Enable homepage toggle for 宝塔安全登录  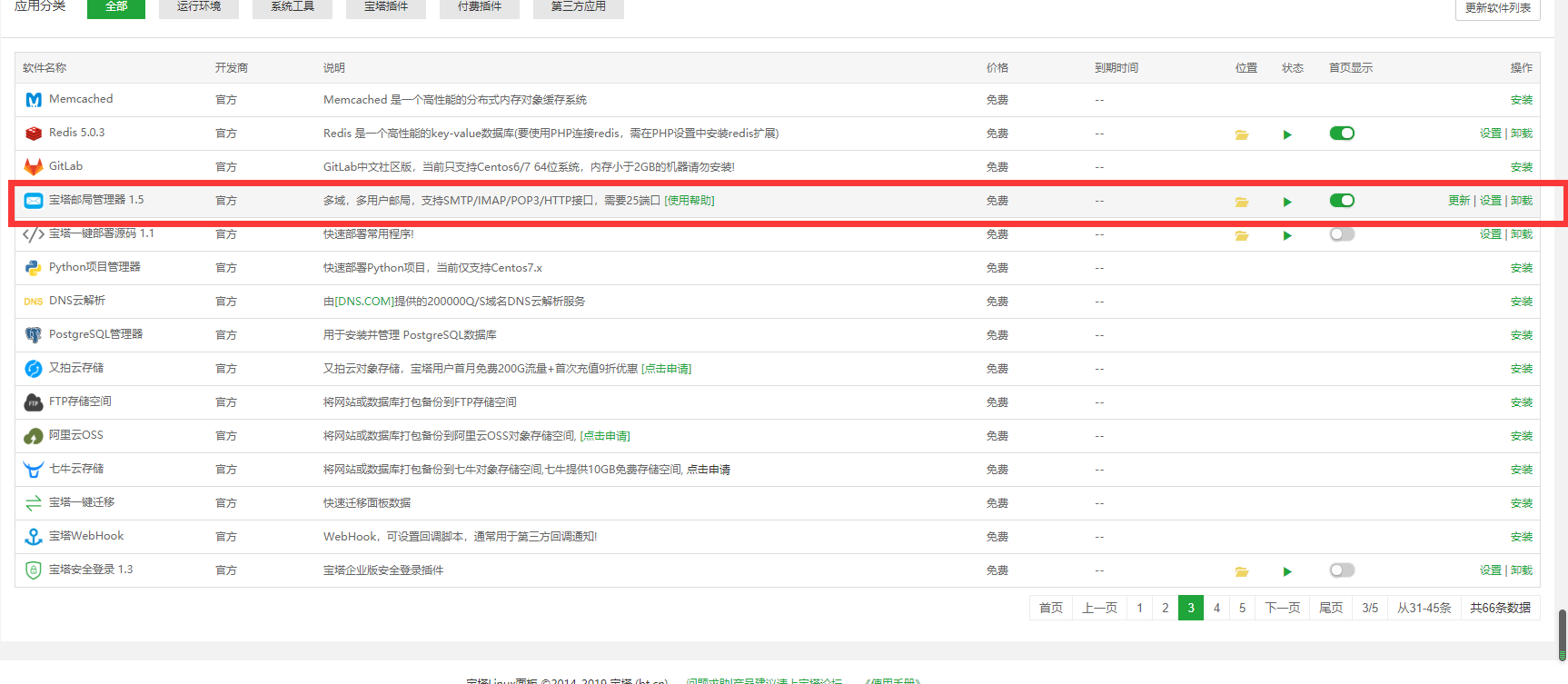1342,570
